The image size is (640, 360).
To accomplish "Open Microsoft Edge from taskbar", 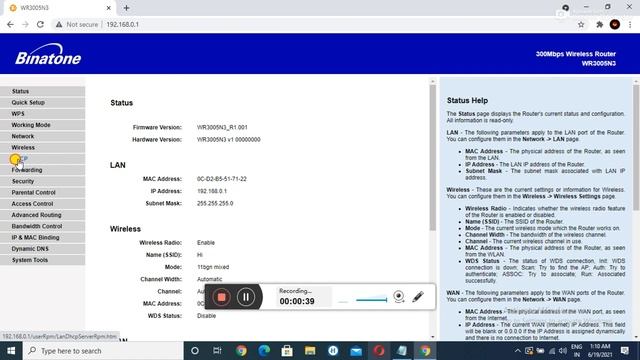I will click(x=264, y=351).
